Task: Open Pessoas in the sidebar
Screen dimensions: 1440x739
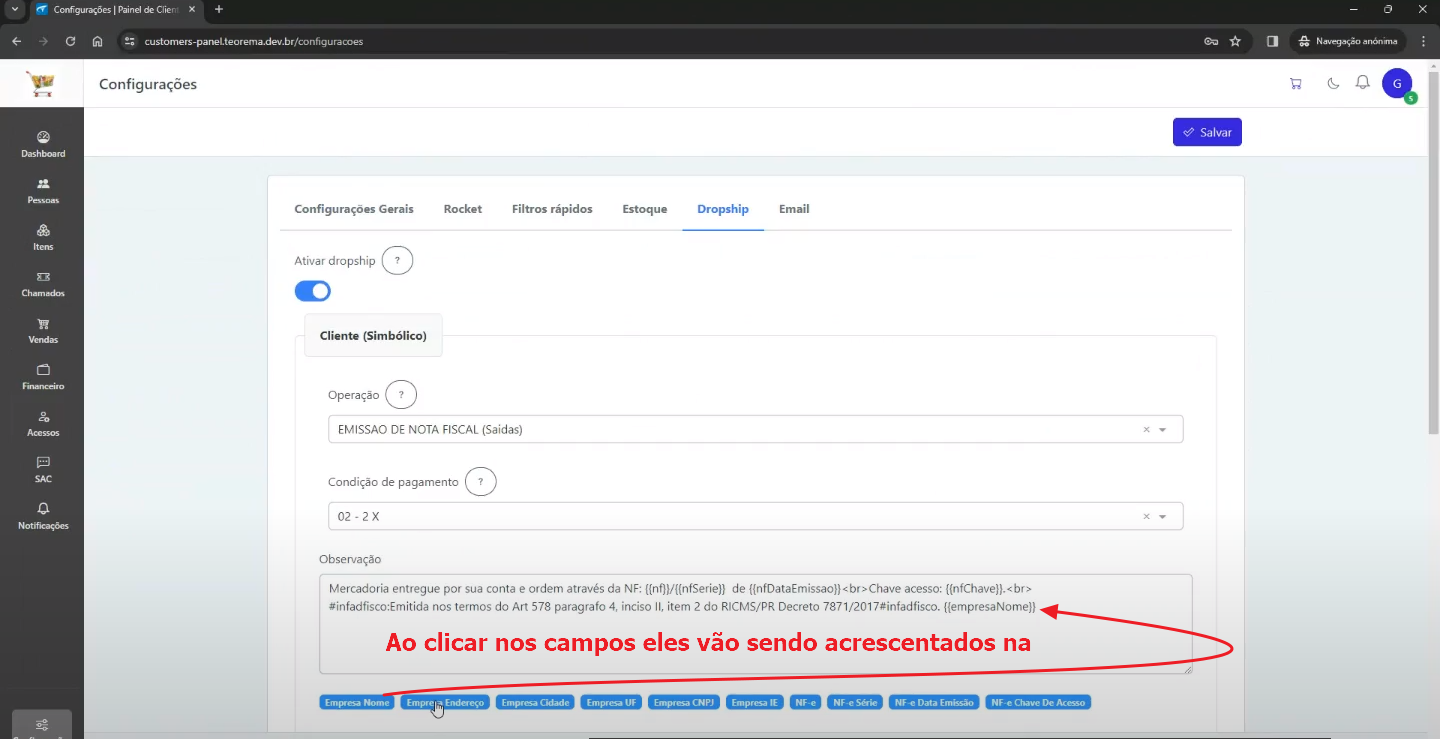Action: (x=43, y=191)
